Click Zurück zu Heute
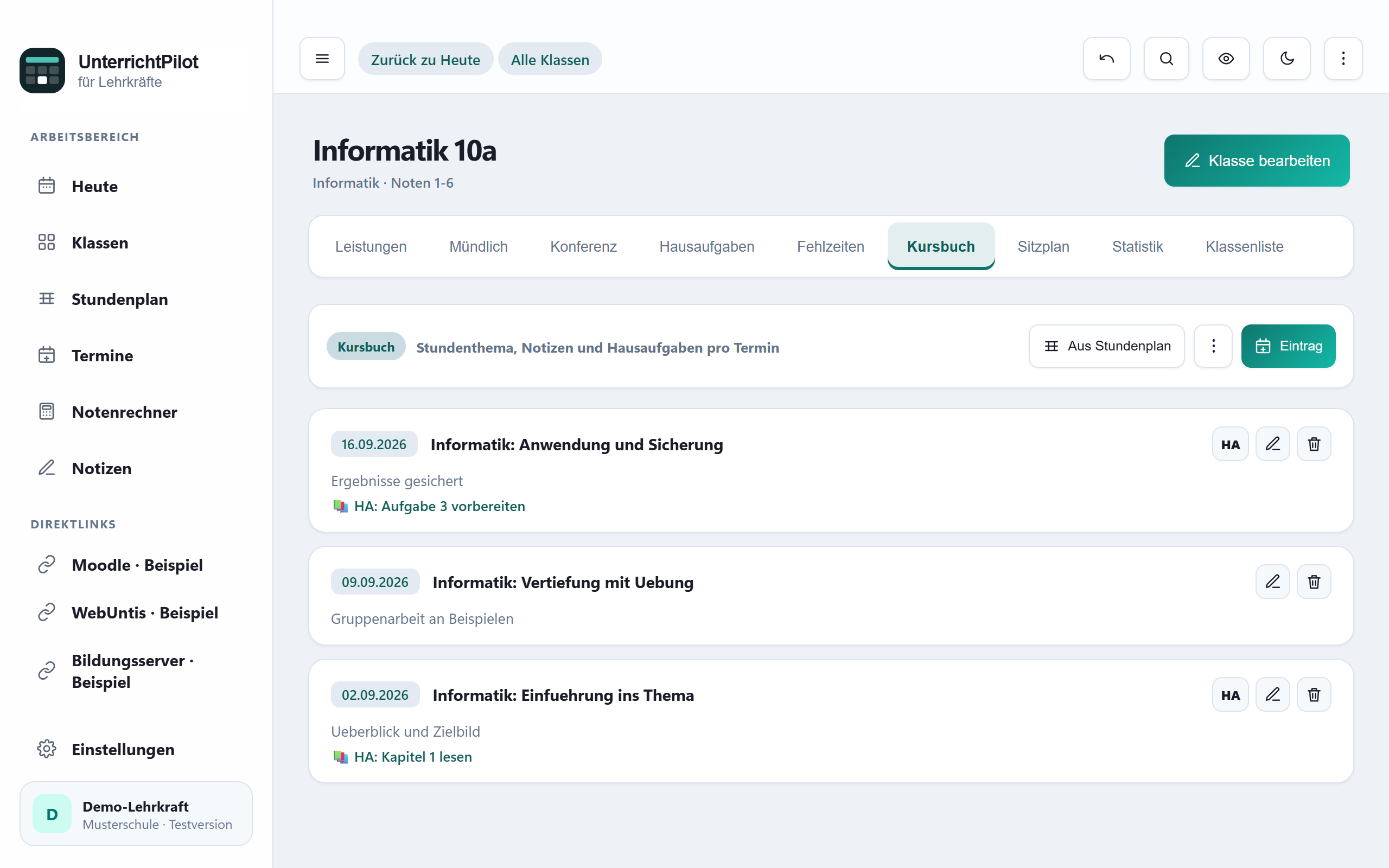1389x868 pixels. pyautogui.click(x=425, y=59)
